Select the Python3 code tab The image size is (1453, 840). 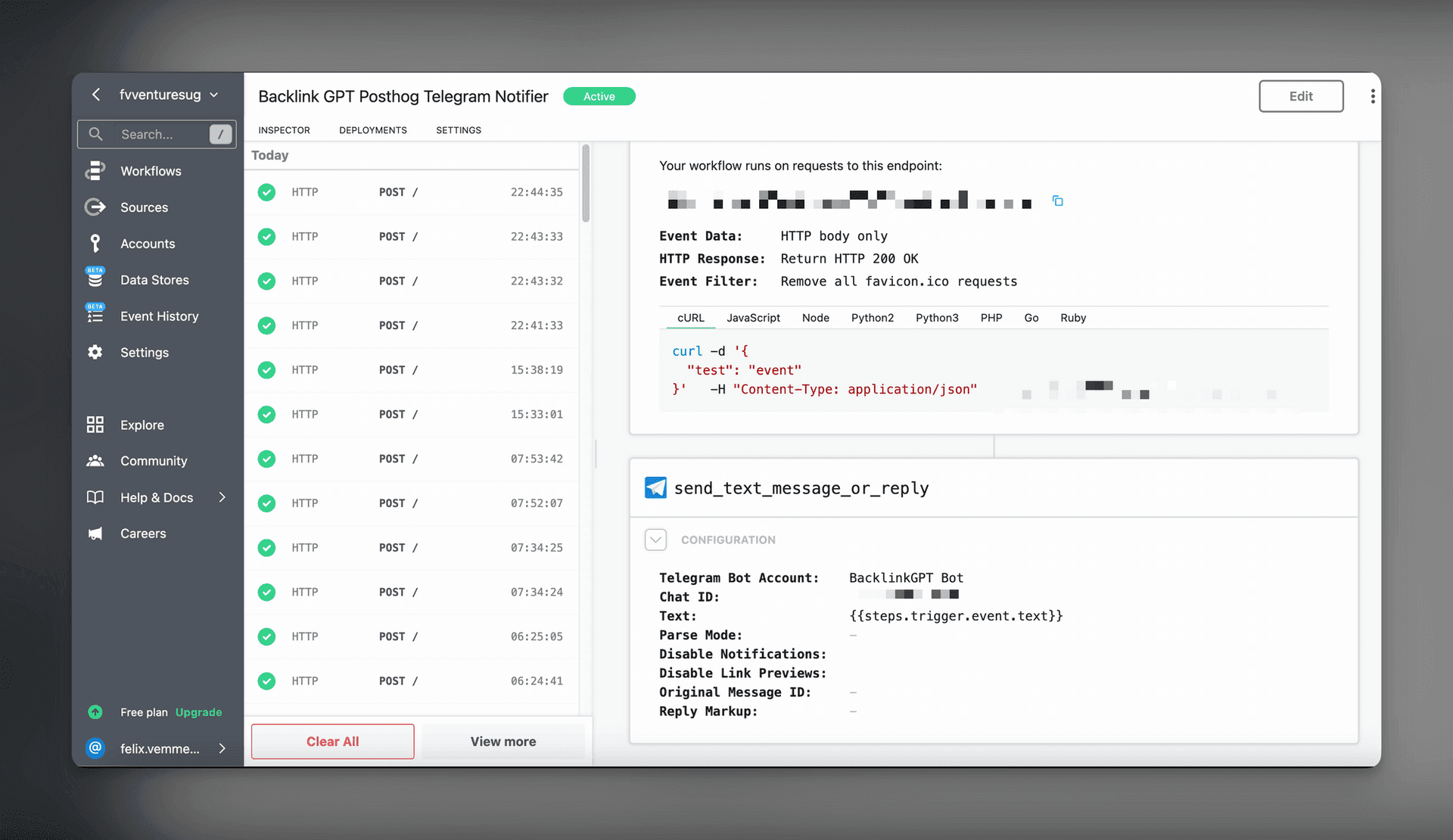click(x=936, y=318)
